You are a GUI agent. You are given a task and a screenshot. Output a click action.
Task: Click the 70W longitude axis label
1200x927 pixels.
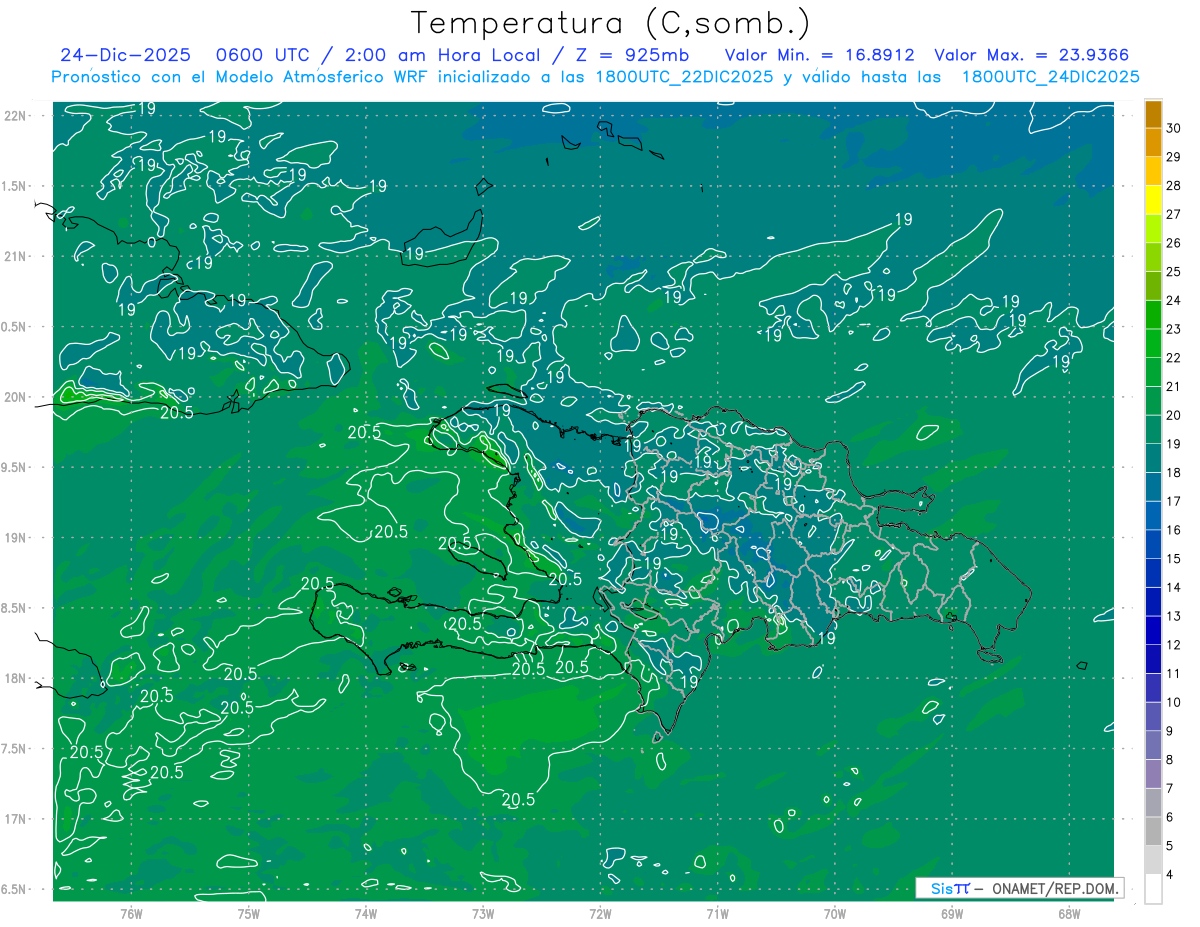click(x=835, y=914)
